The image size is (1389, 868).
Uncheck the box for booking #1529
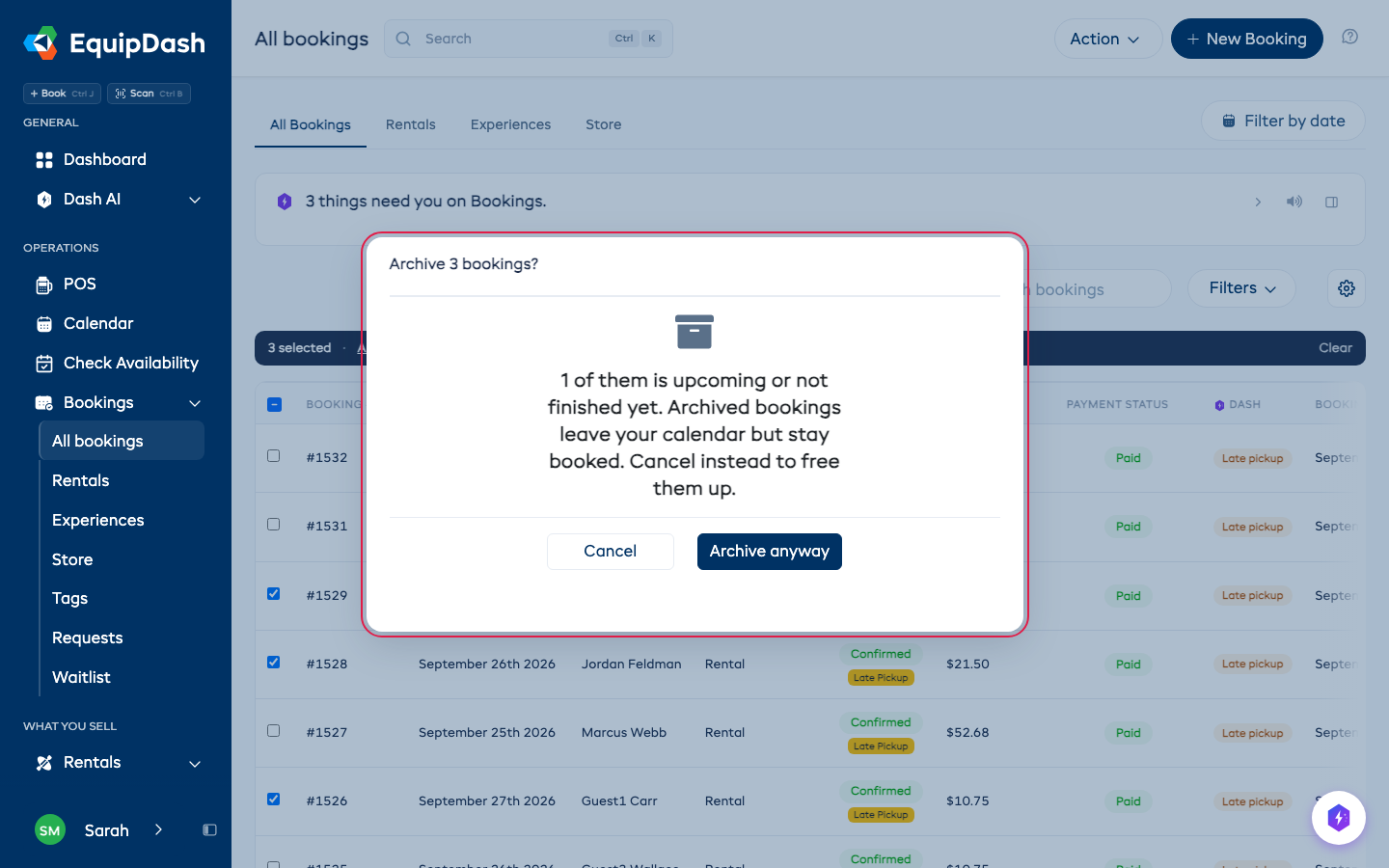click(274, 593)
